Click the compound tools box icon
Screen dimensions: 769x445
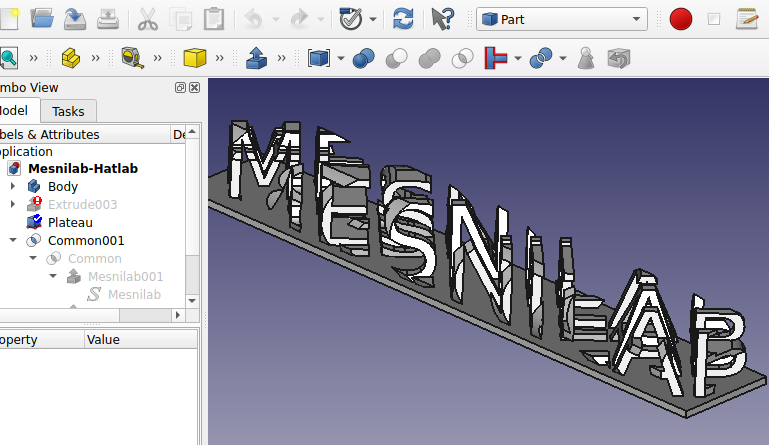coord(319,58)
